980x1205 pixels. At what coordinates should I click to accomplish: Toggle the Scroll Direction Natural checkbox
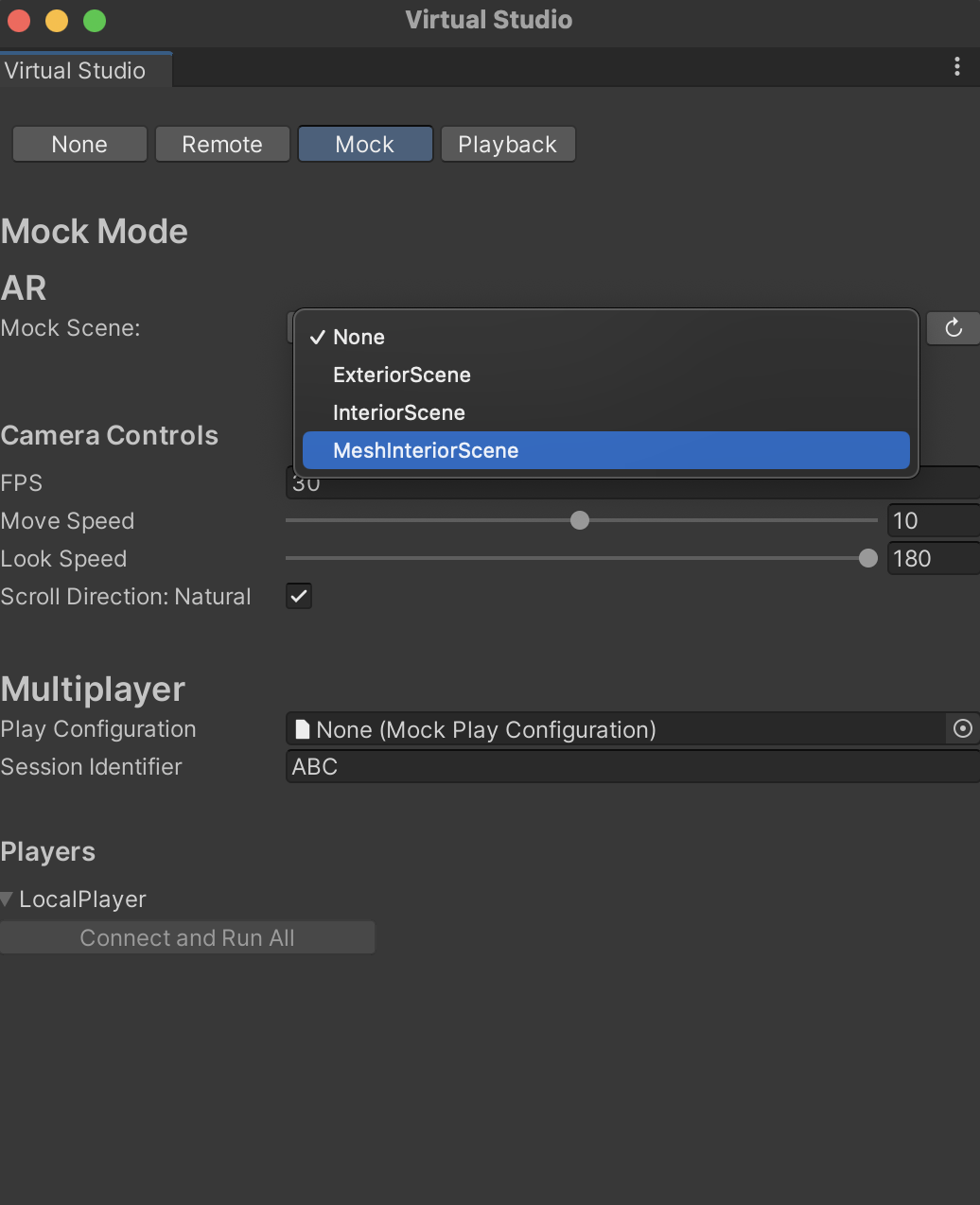[x=298, y=596]
